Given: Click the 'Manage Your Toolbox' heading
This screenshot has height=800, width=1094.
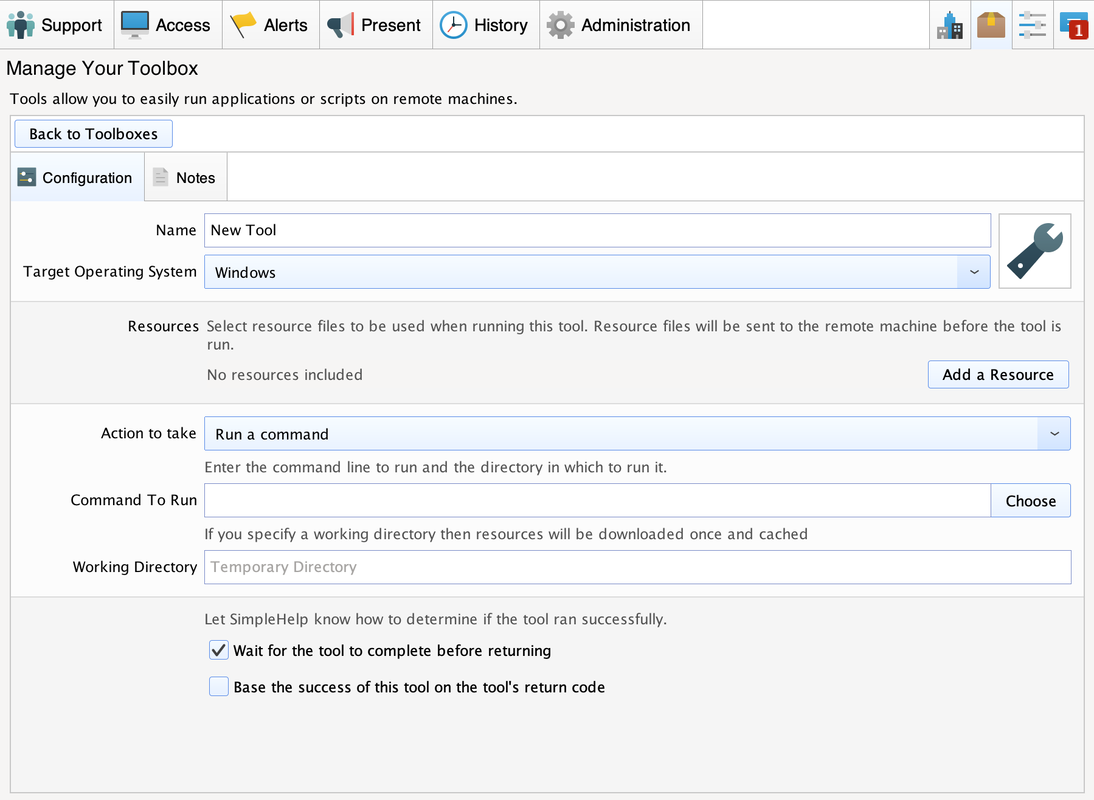Looking at the screenshot, I should point(102,68).
